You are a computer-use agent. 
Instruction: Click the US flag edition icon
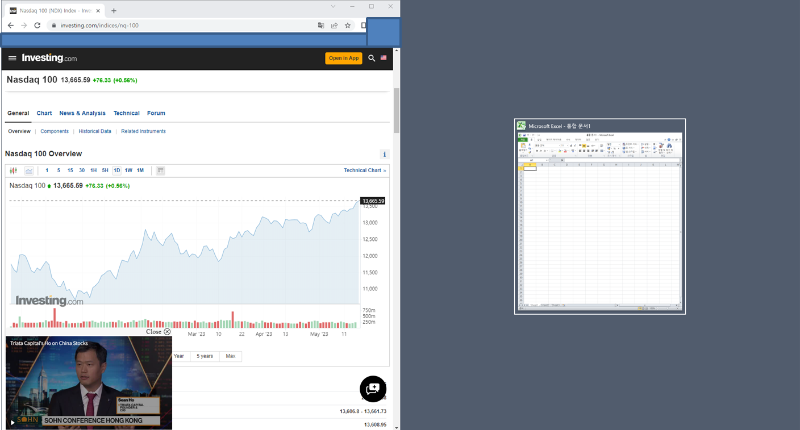(384, 58)
